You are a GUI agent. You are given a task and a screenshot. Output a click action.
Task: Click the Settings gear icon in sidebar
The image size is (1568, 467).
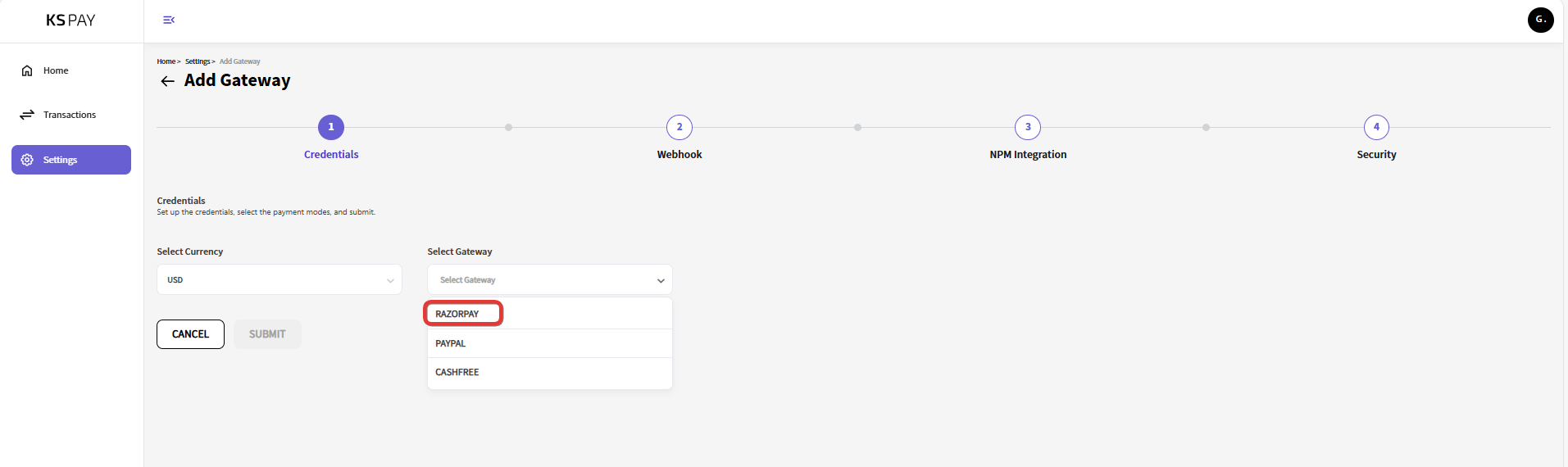(x=27, y=160)
